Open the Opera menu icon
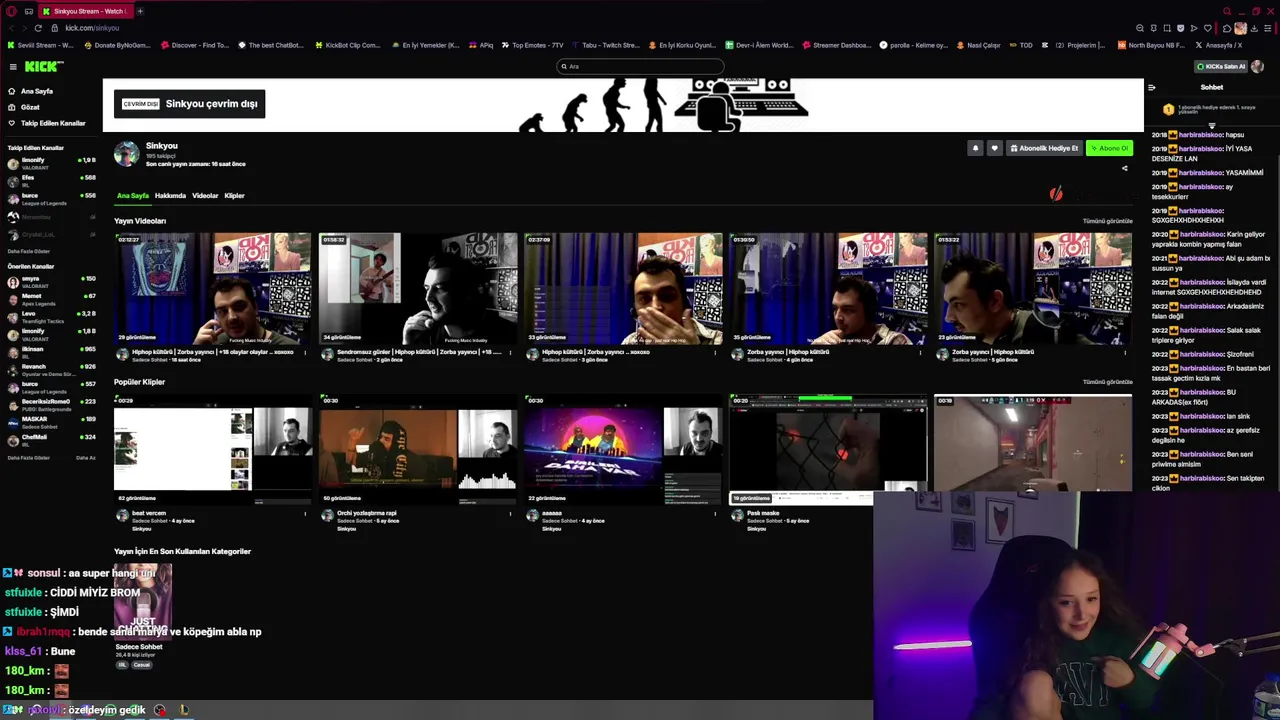 11,11
